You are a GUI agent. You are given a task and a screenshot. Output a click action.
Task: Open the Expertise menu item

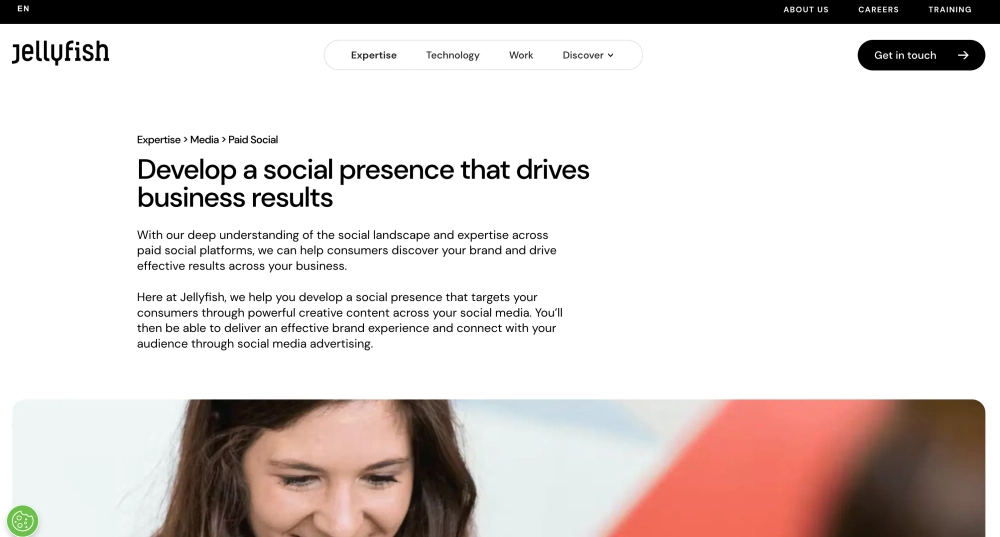(374, 55)
